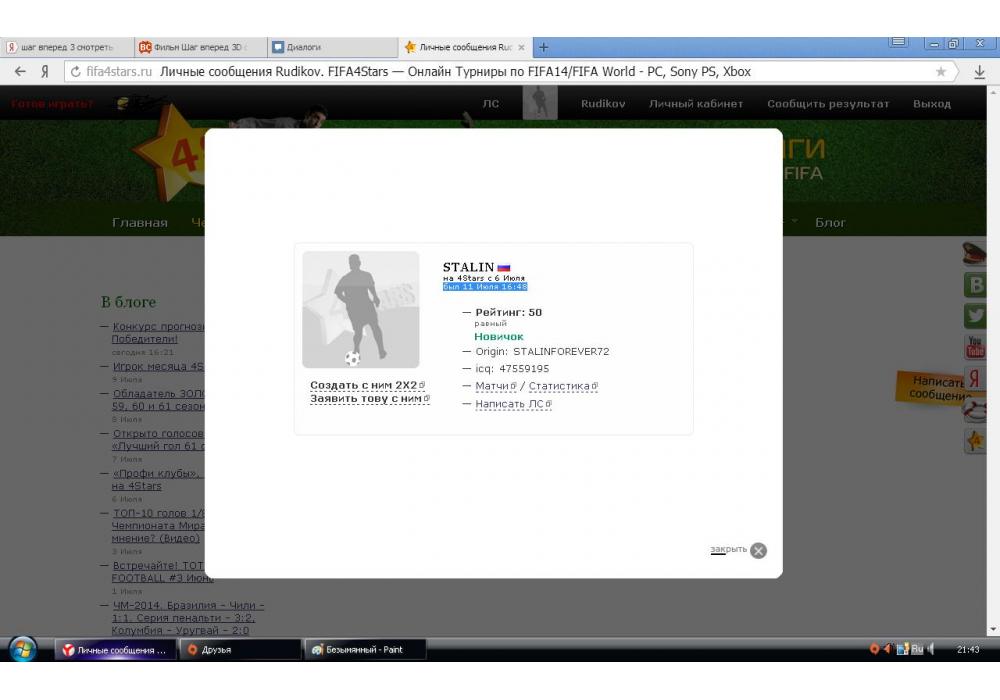Click 'Готов играть?' in the top bar
Image resolution: width=1000 pixels, height=700 pixels.
click(52, 103)
